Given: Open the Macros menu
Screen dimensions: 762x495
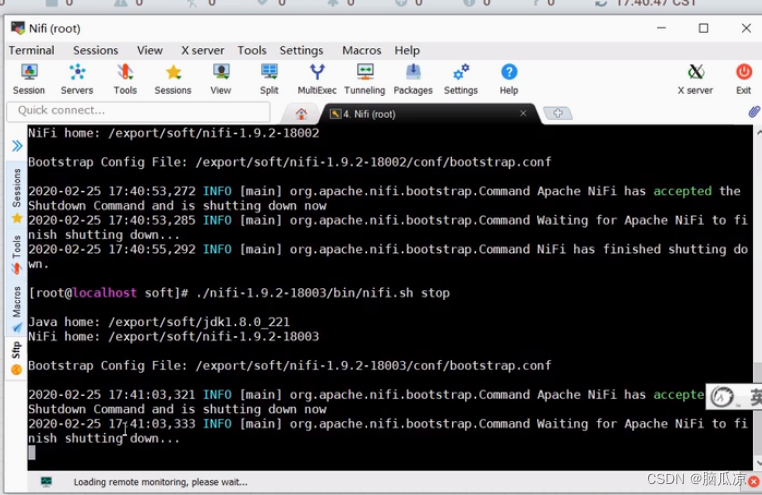Looking at the screenshot, I should point(362,51).
